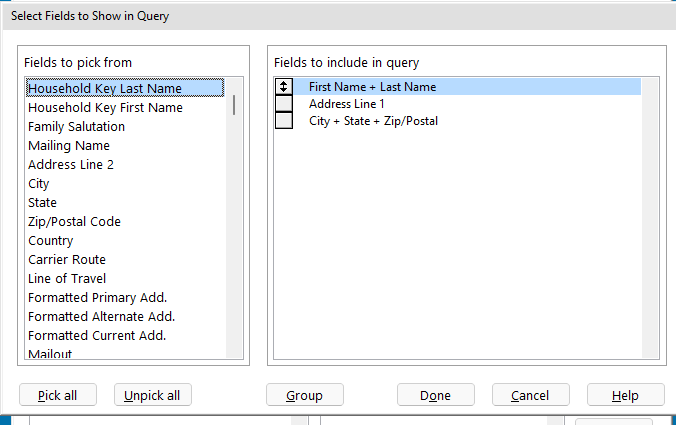Select First Name + Last Name query row

[x=372, y=87]
